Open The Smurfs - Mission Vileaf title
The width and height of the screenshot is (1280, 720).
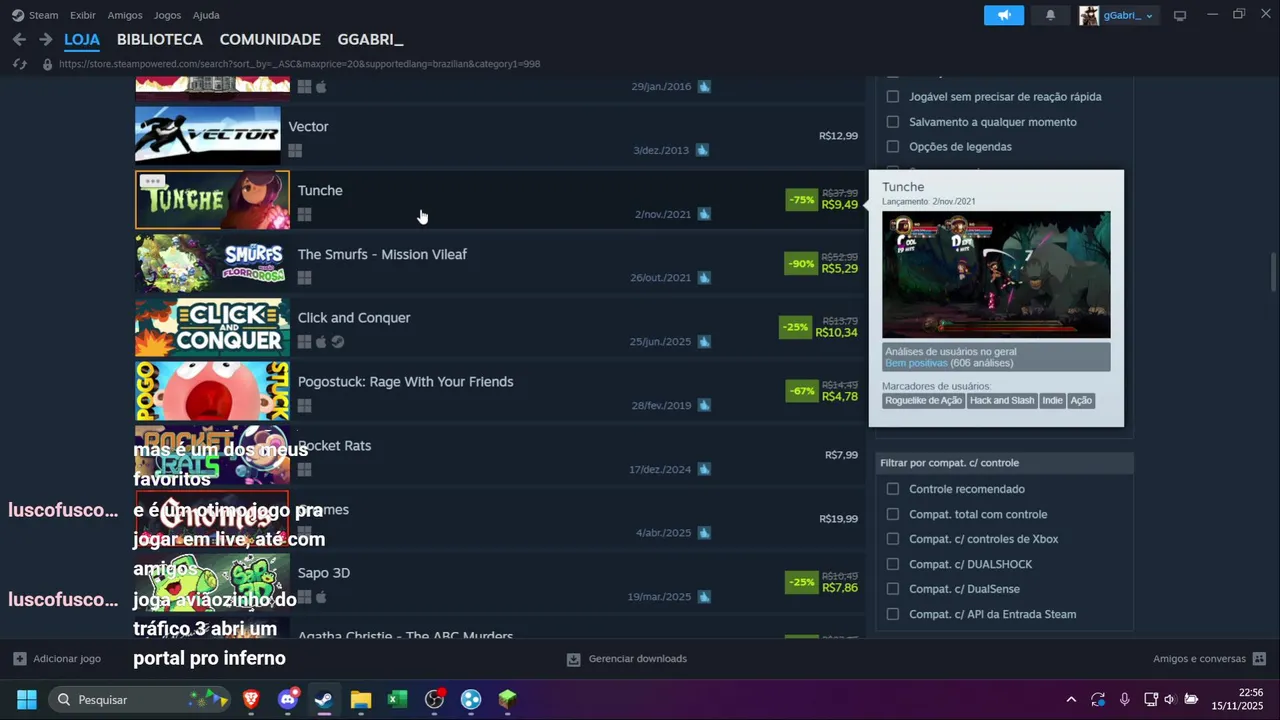(x=382, y=254)
